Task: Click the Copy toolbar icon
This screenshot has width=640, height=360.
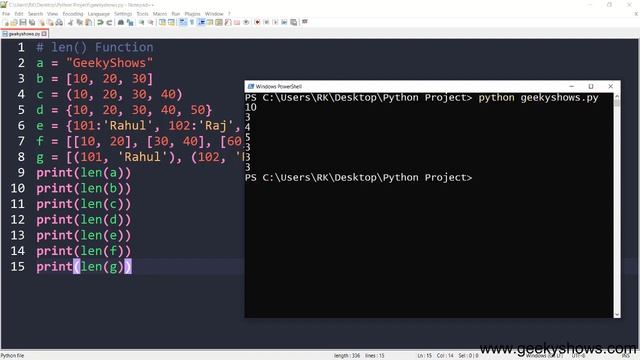Action: pos(79,22)
